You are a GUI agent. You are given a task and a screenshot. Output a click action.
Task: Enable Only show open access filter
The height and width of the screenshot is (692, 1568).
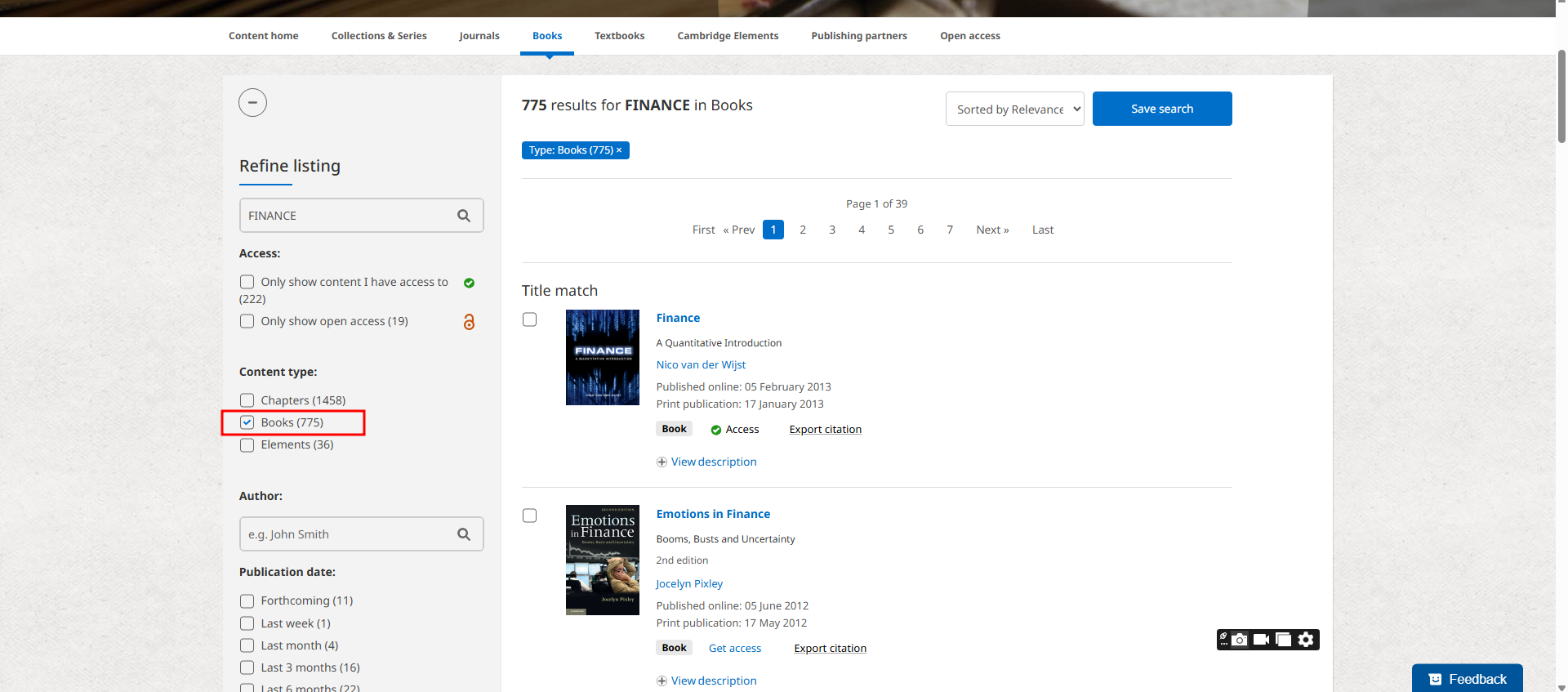pos(247,321)
